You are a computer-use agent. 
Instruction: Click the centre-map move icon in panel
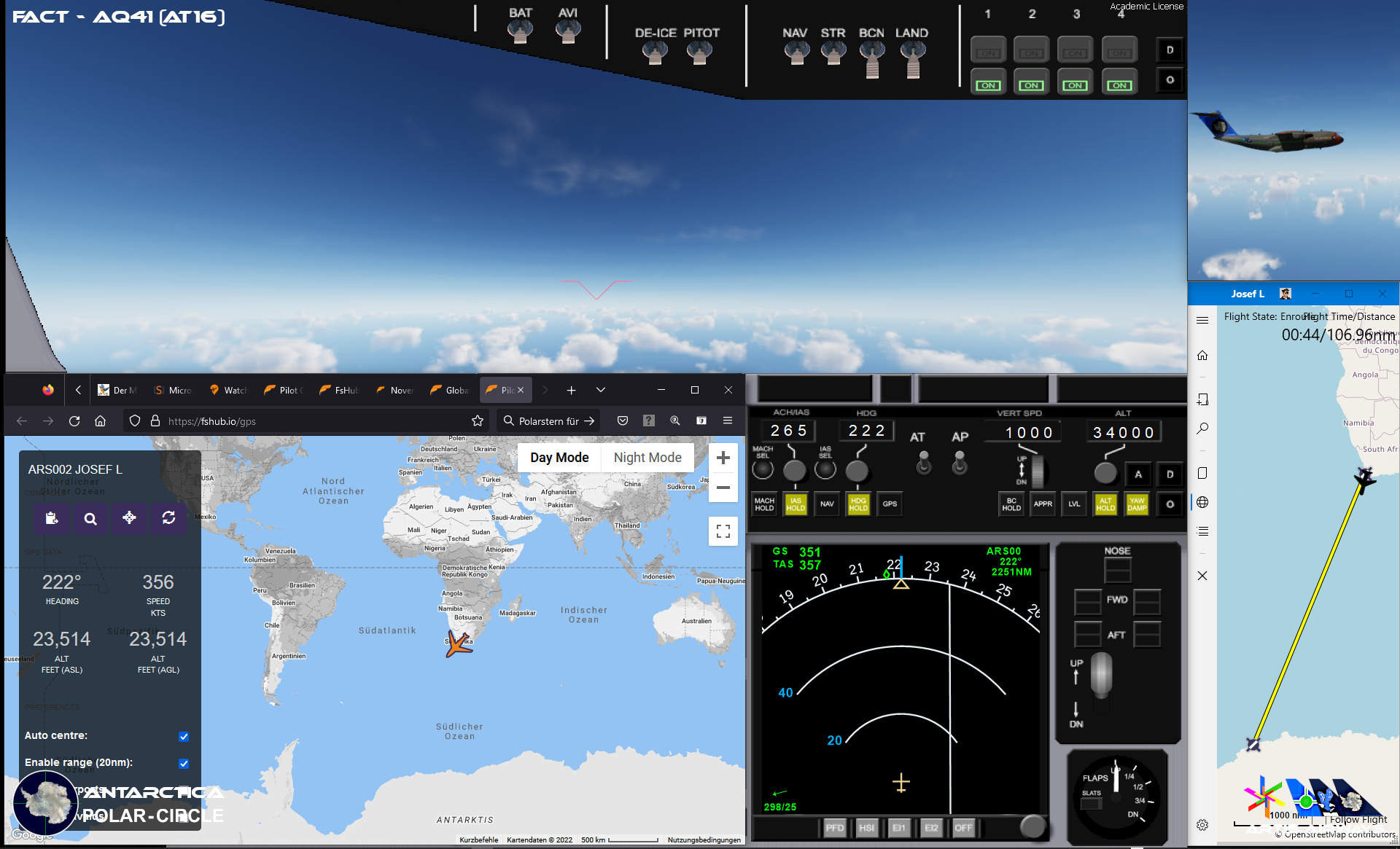point(129,518)
